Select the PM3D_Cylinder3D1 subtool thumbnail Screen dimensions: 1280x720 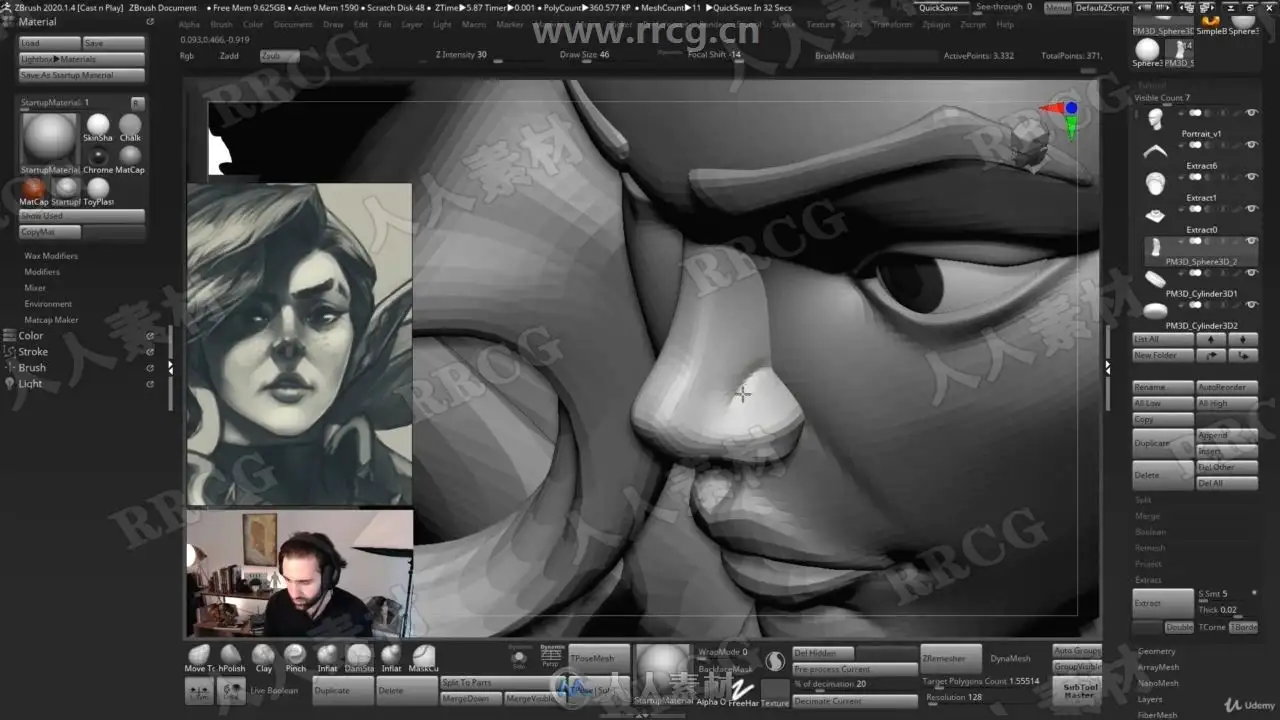tap(1155, 280)
